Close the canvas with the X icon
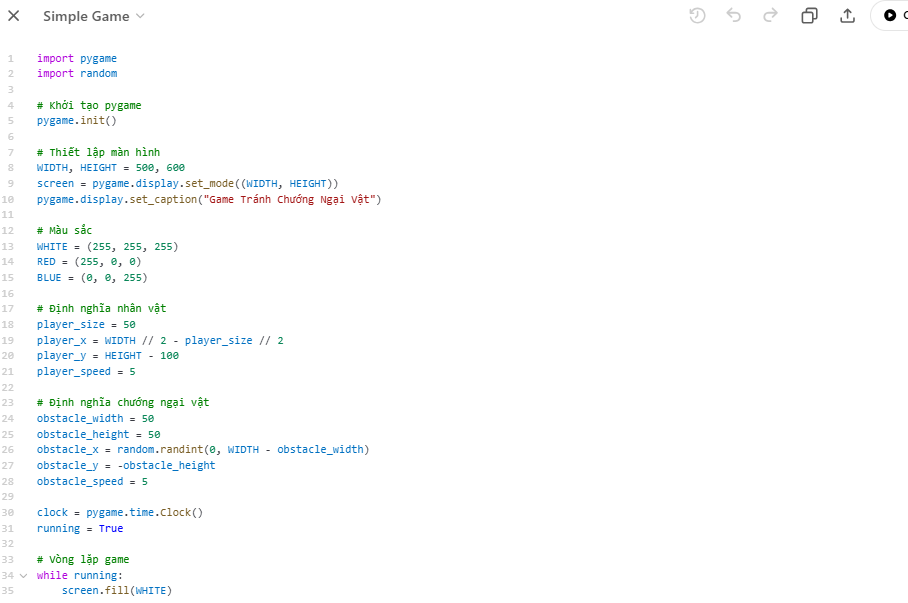Image resolution: width=908 pixels, height=603 pixels. click(x=14, y=16)
